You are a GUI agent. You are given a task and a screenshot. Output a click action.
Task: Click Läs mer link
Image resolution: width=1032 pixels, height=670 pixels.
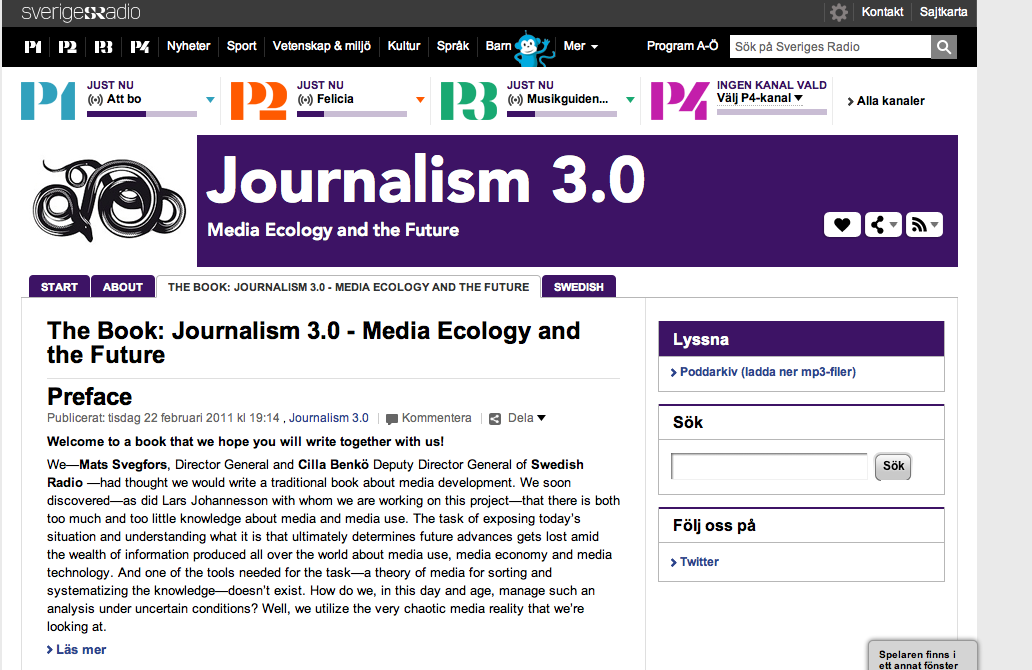(x=76, y=650)
